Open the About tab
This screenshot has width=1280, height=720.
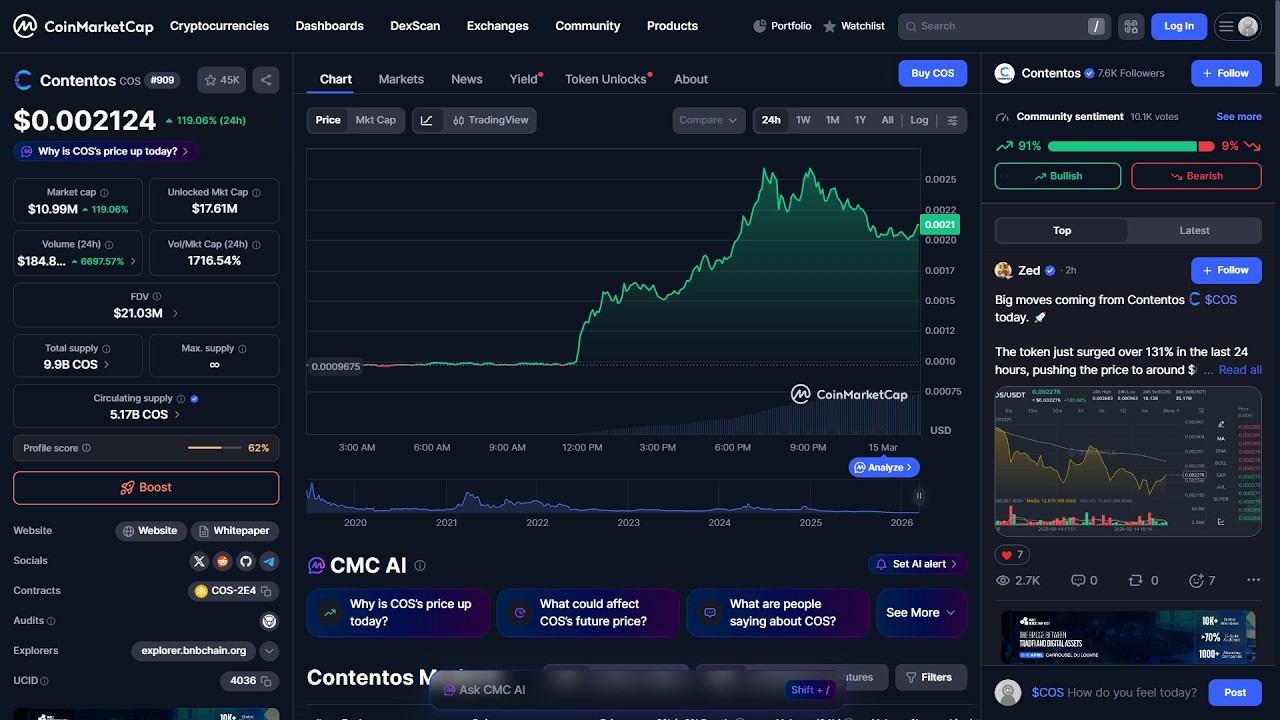[x=691, y=79]
